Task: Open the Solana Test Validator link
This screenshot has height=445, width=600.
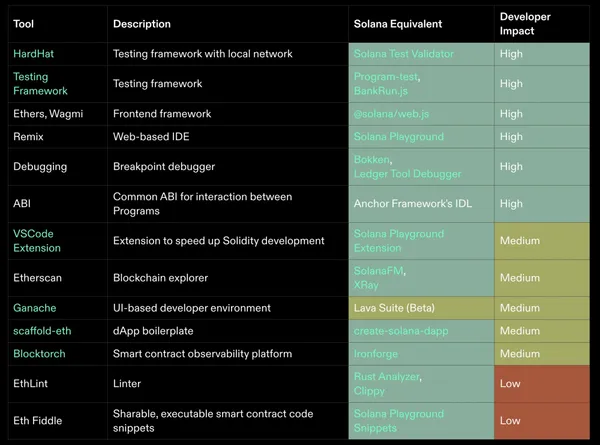Action: tap(402, 52)
